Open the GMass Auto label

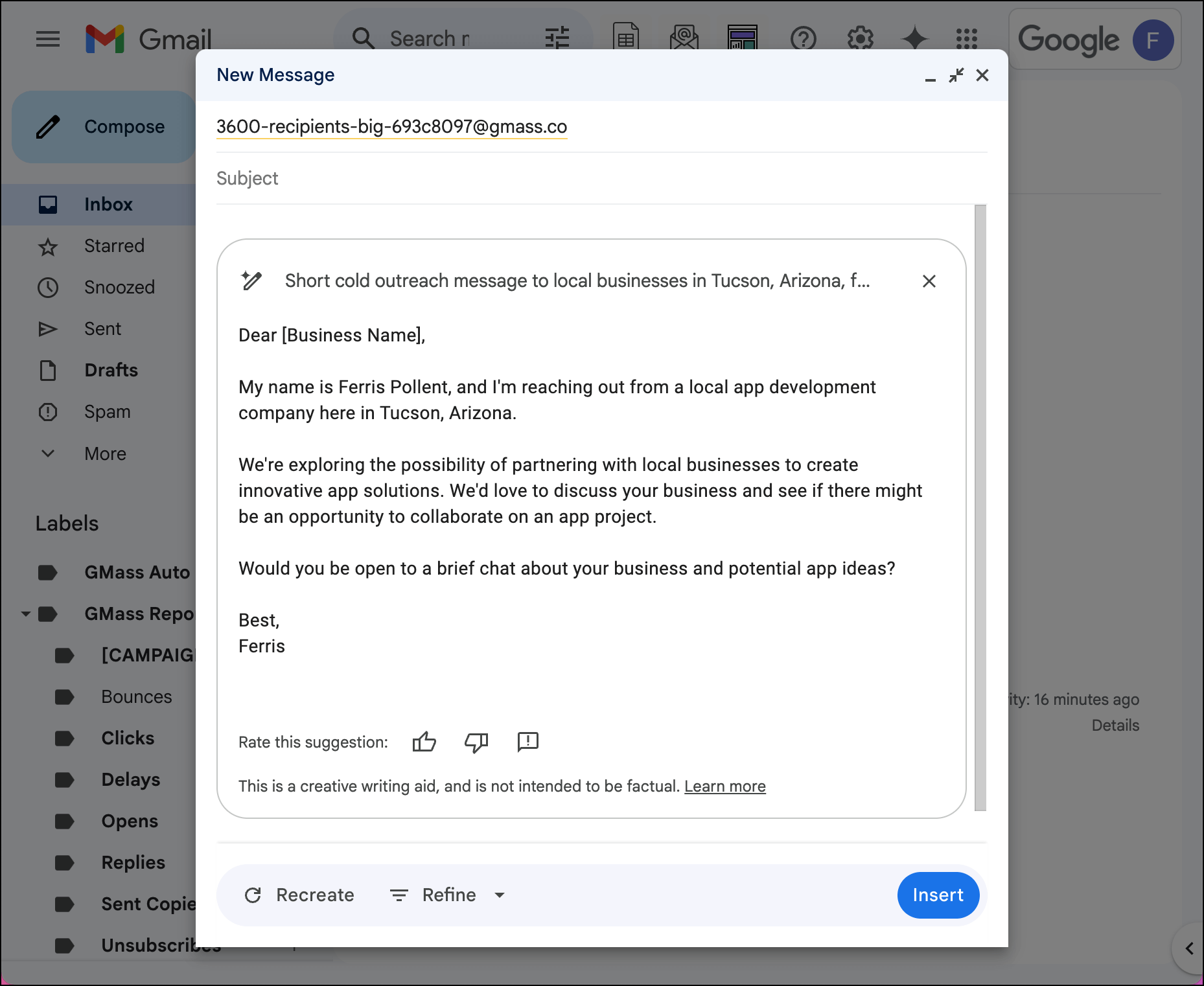click(137, 573)
